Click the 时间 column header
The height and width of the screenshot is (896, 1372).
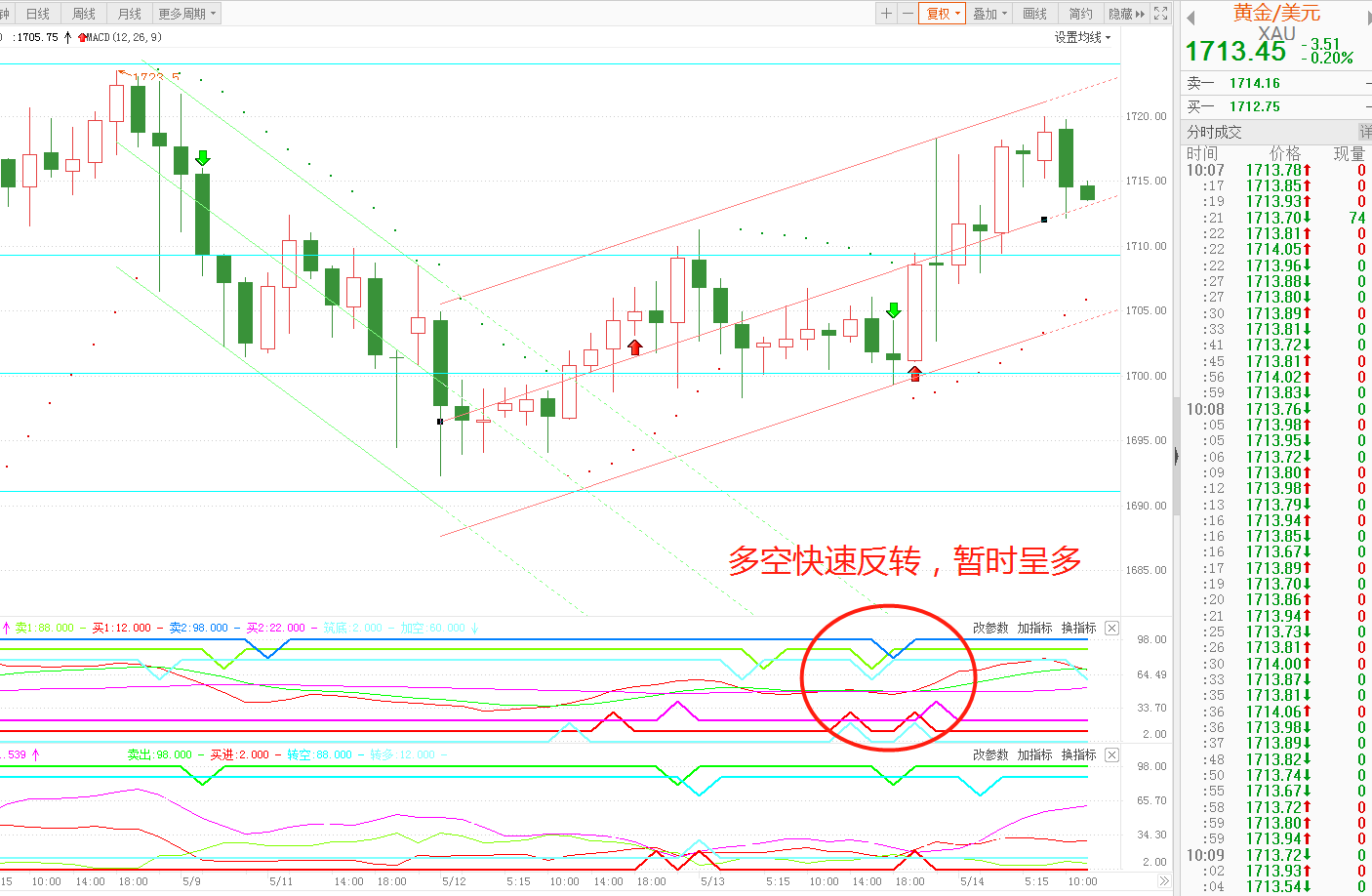pos(1202,153)
